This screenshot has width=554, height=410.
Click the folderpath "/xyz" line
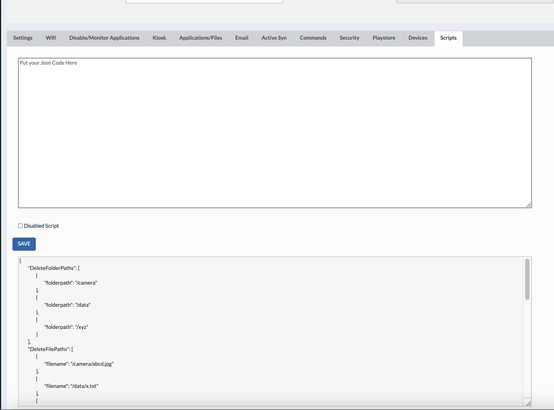point(66,327)
